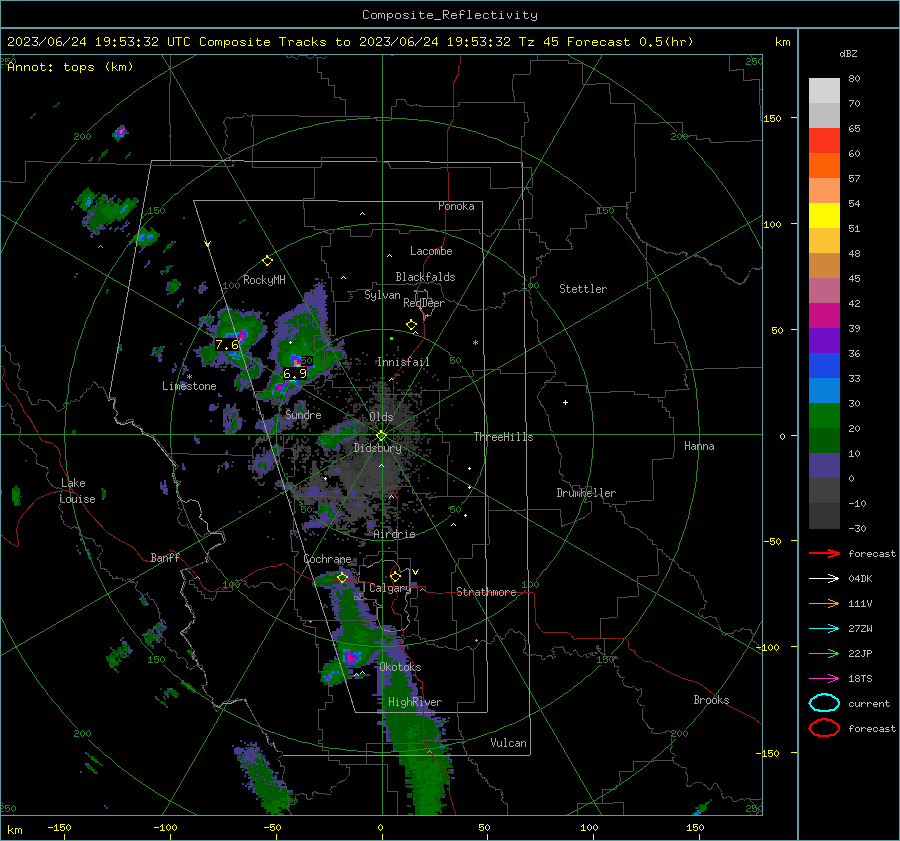The width and height of the screenshot is (900, 841).
Task: Click the purple swatch between 39 and 36
Action: (x=824, y=340)
